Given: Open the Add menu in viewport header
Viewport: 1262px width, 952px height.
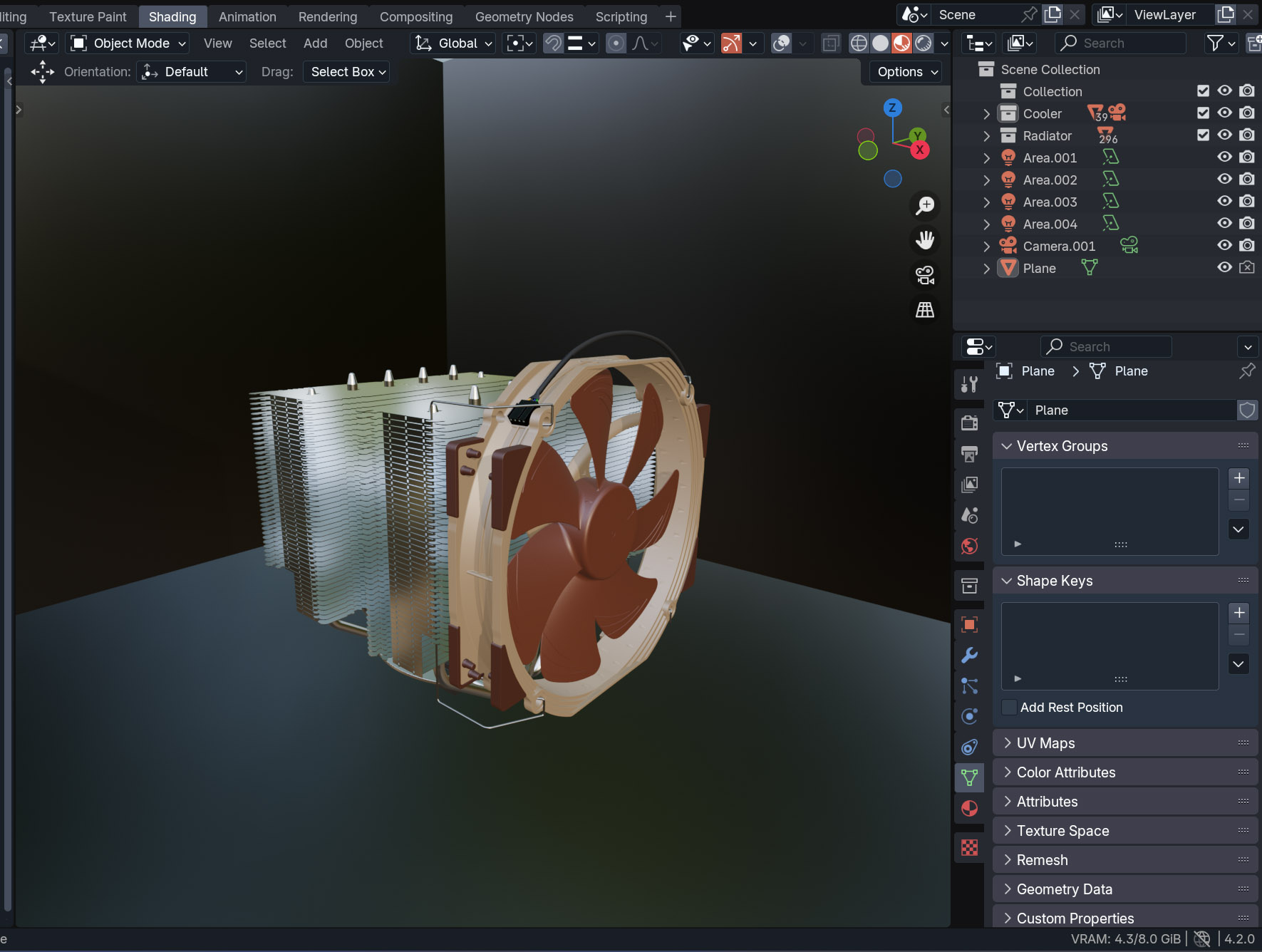Looking at the screenshot, I should (315, 43).
